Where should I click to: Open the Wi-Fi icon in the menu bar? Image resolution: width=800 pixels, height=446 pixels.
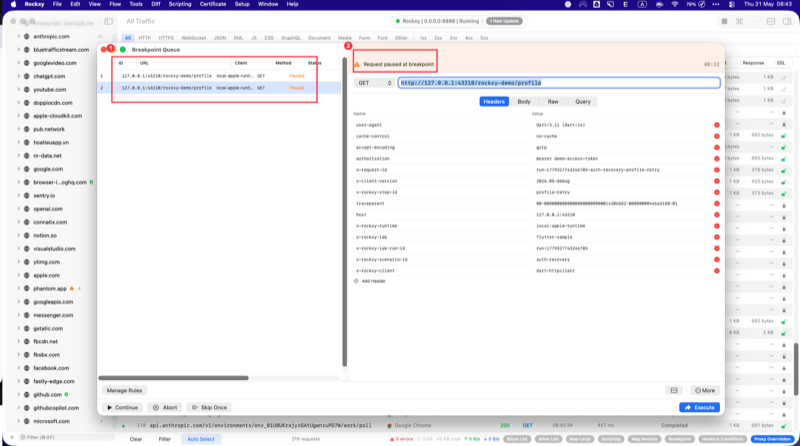[x=674, y=4]
